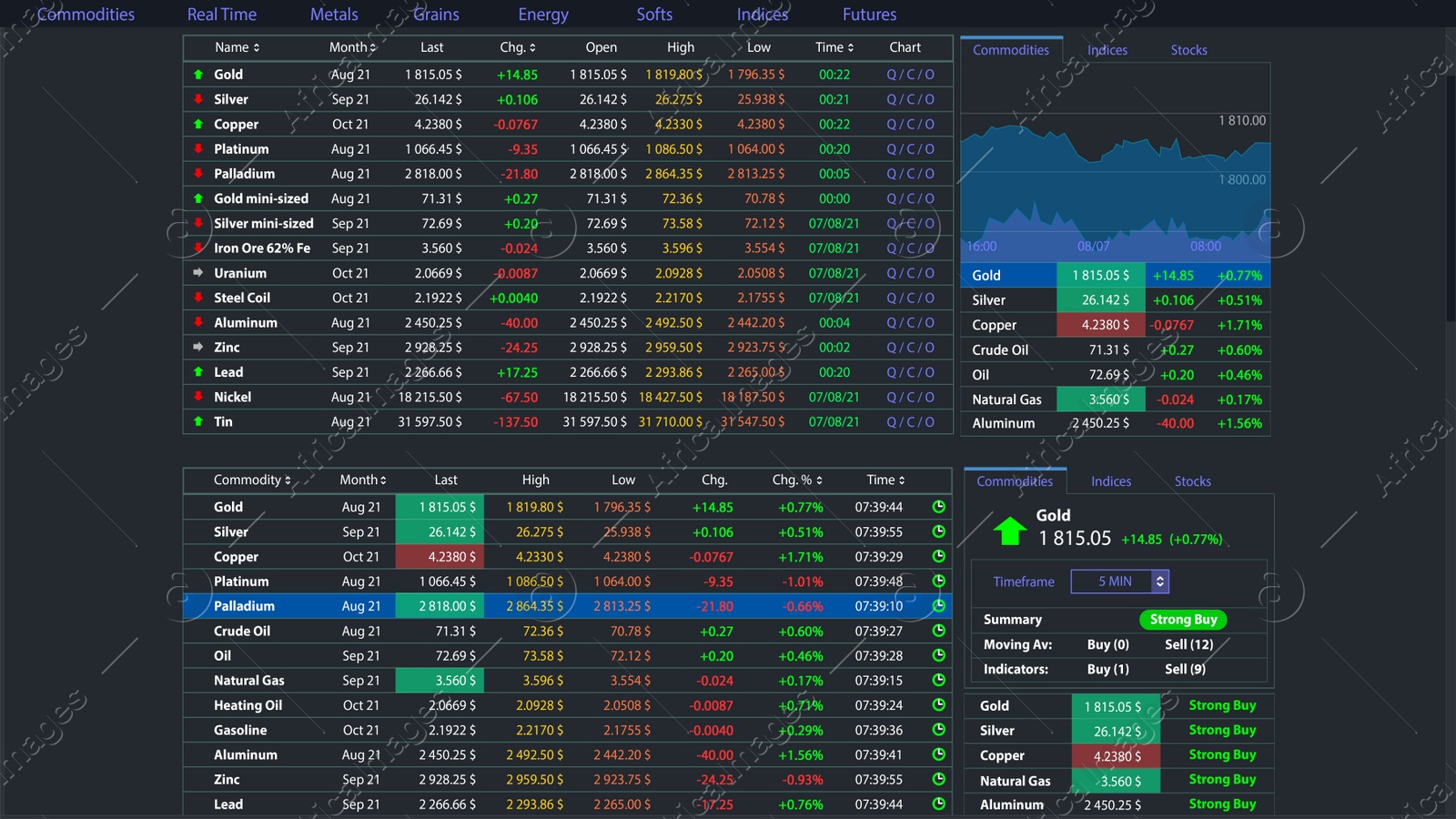Click the clock icon in the Silver 07:39:55 row
1456x819 pixels.
point(939,531)
